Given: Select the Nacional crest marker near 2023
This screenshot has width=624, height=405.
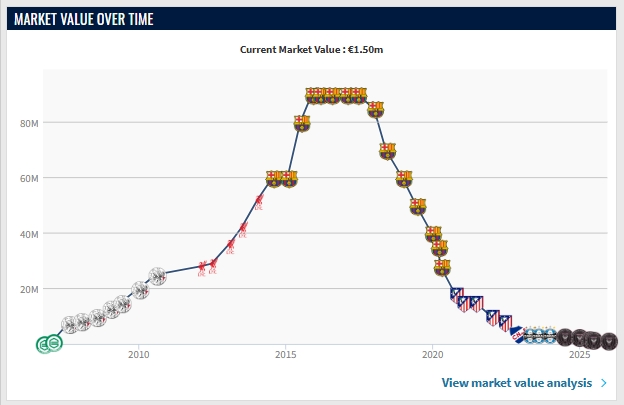Looking at the screenshot, I should click(x=519, y=336).
